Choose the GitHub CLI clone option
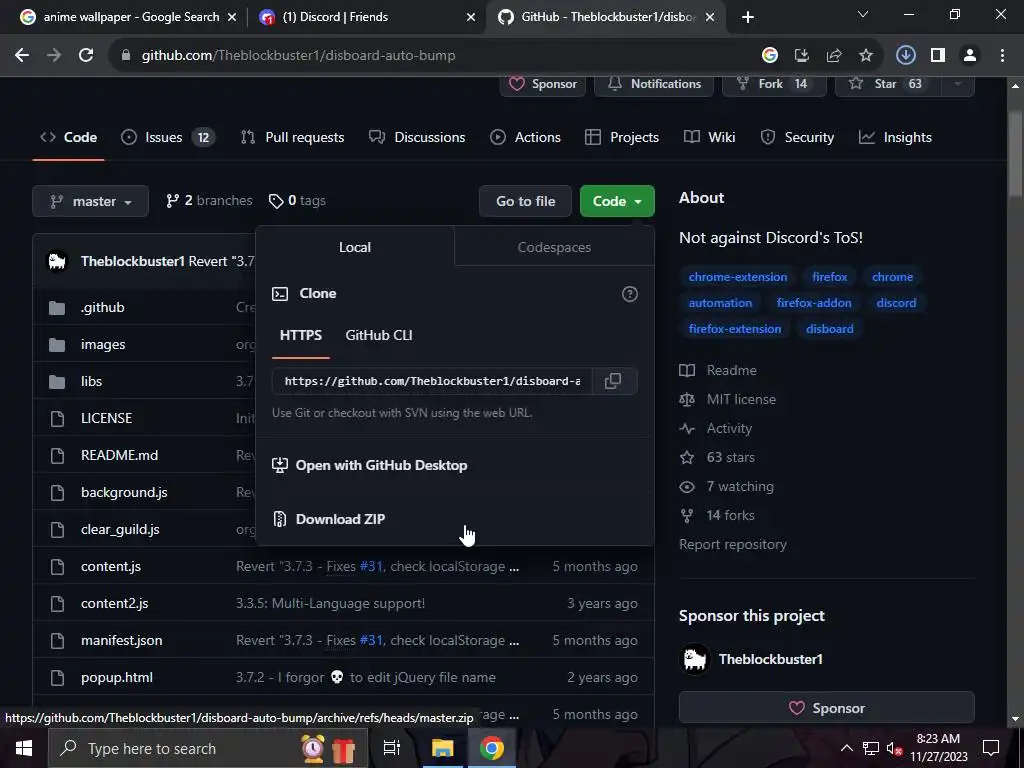The width and height of the screenshot is (1024, 768). tap(379, 335)
